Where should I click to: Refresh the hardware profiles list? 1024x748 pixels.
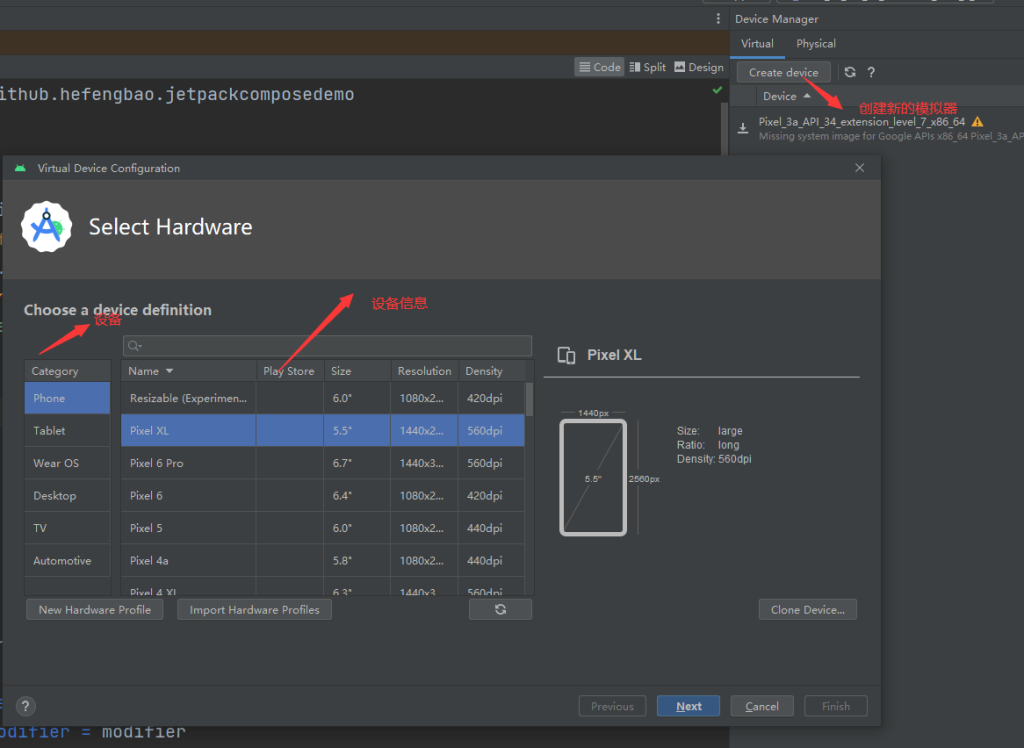coord(500,610)
